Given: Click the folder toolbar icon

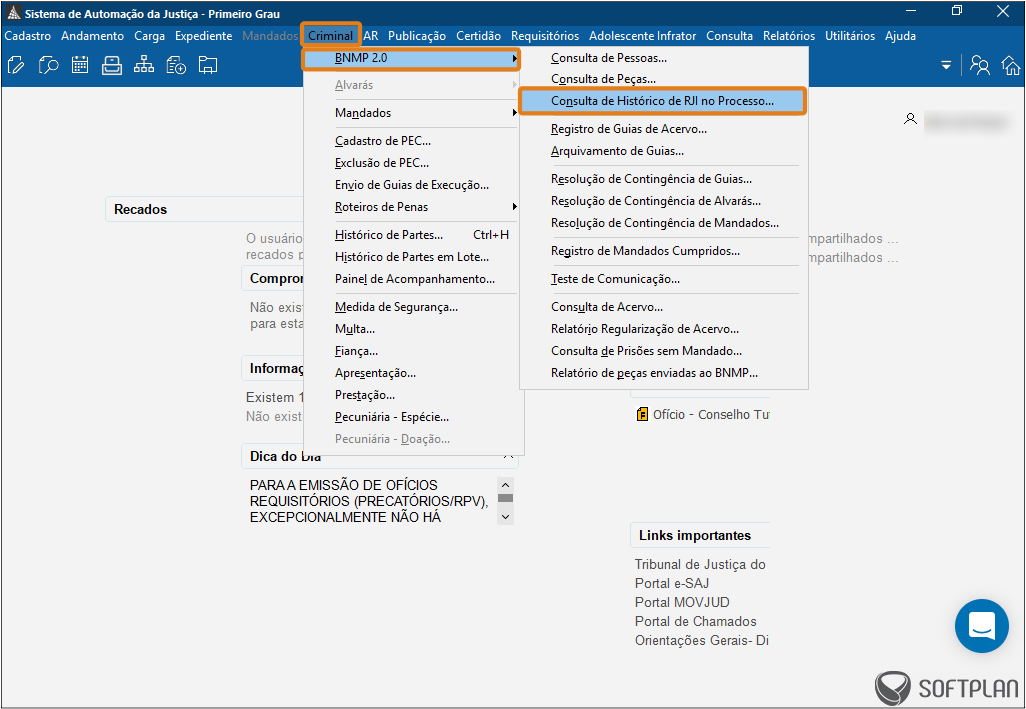Looking at the screenshot, I should point(208,65).
